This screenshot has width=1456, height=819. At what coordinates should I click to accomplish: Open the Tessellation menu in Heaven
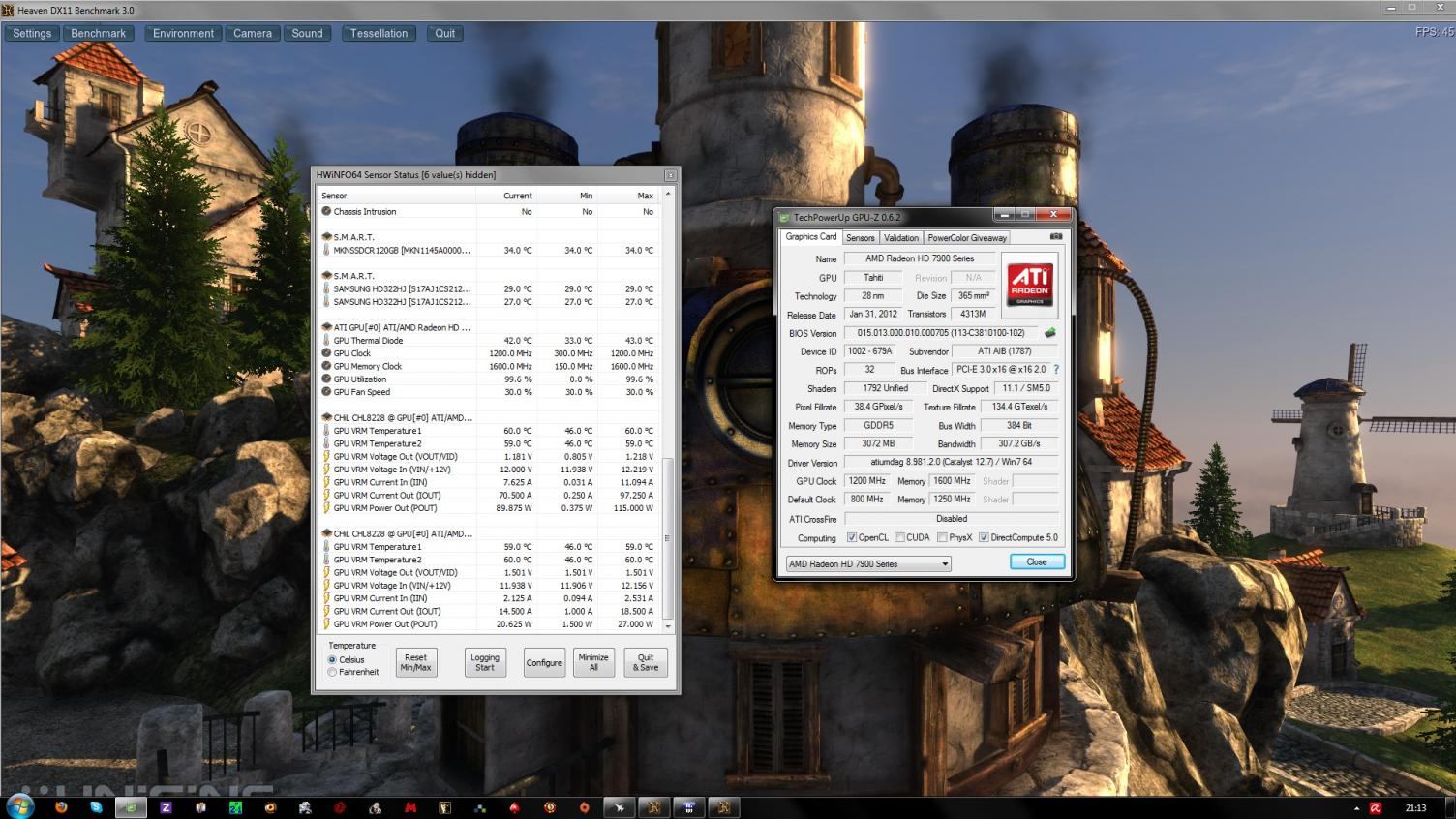point(379,33)
